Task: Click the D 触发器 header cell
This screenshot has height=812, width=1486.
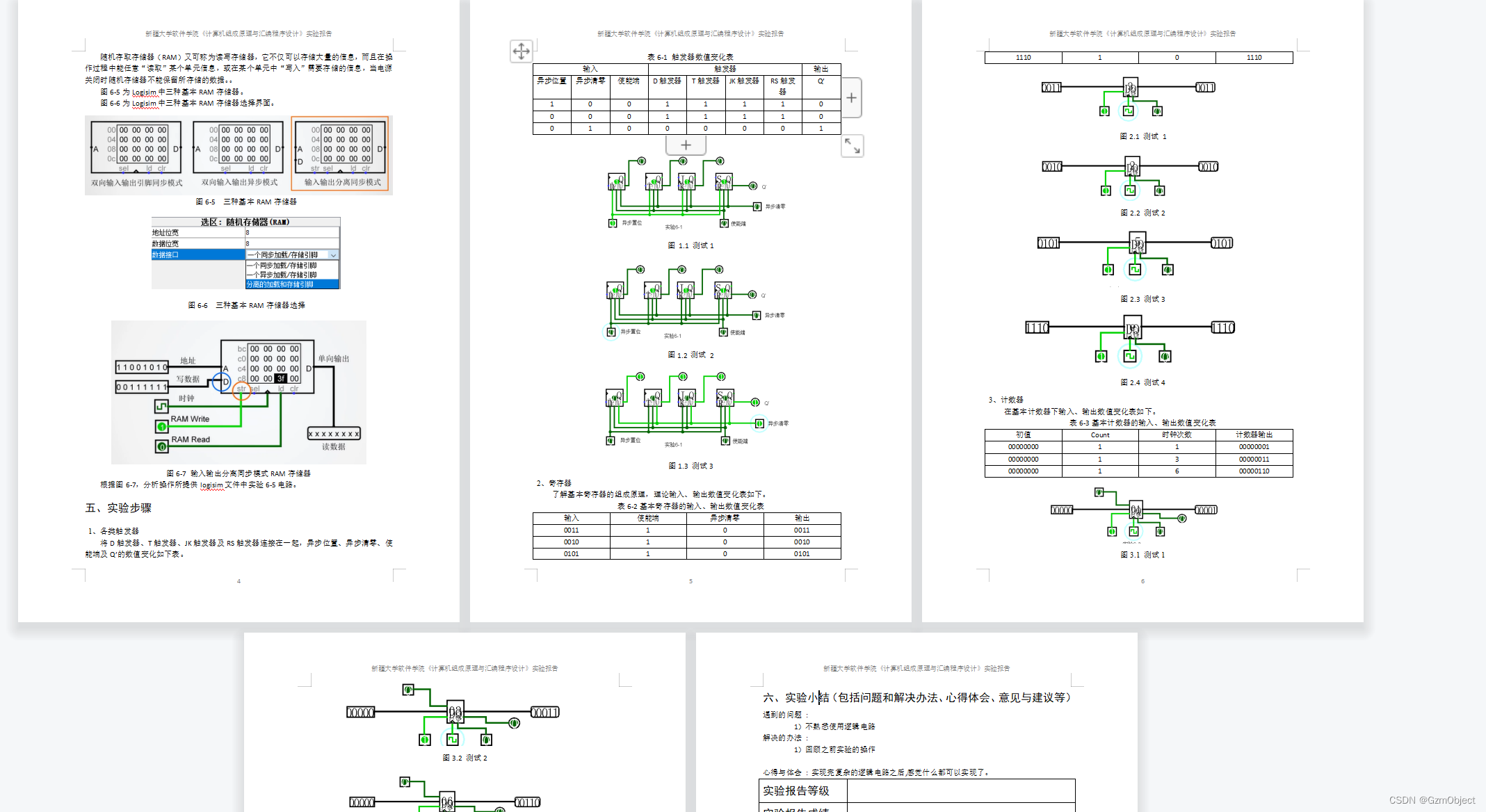Action: click(667, 81)
